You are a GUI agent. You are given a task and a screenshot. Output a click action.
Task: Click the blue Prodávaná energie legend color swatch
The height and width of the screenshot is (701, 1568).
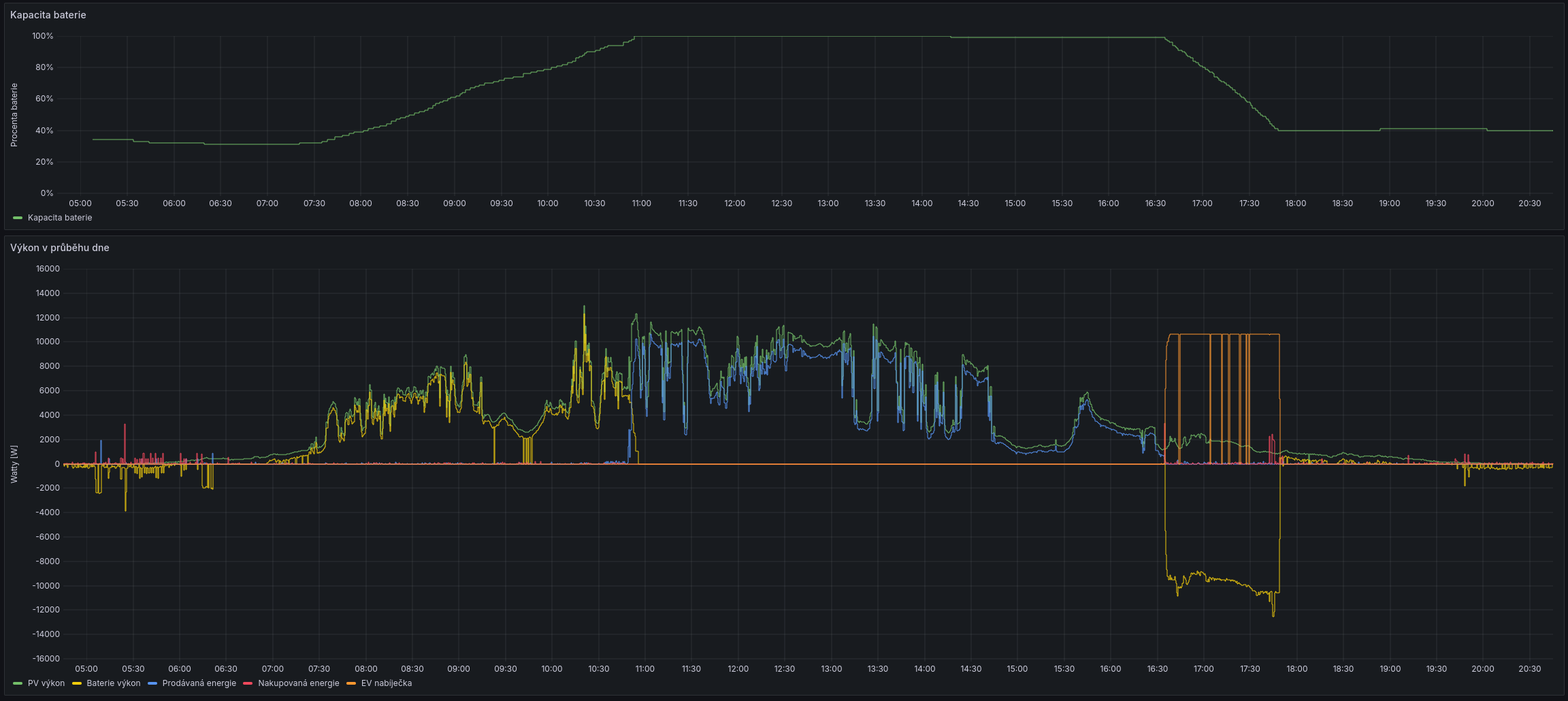tap(152, 683)
